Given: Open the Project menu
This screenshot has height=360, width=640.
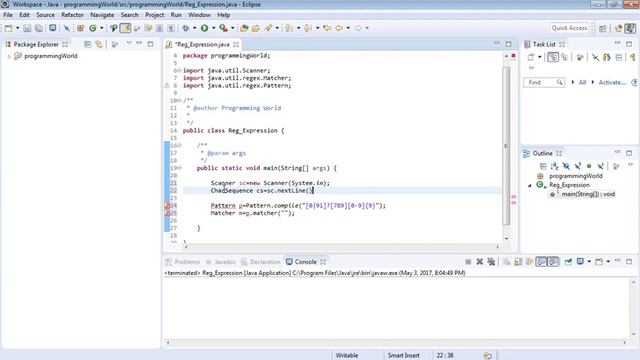Looking at the screenshot, I should [x=154, y=15].
